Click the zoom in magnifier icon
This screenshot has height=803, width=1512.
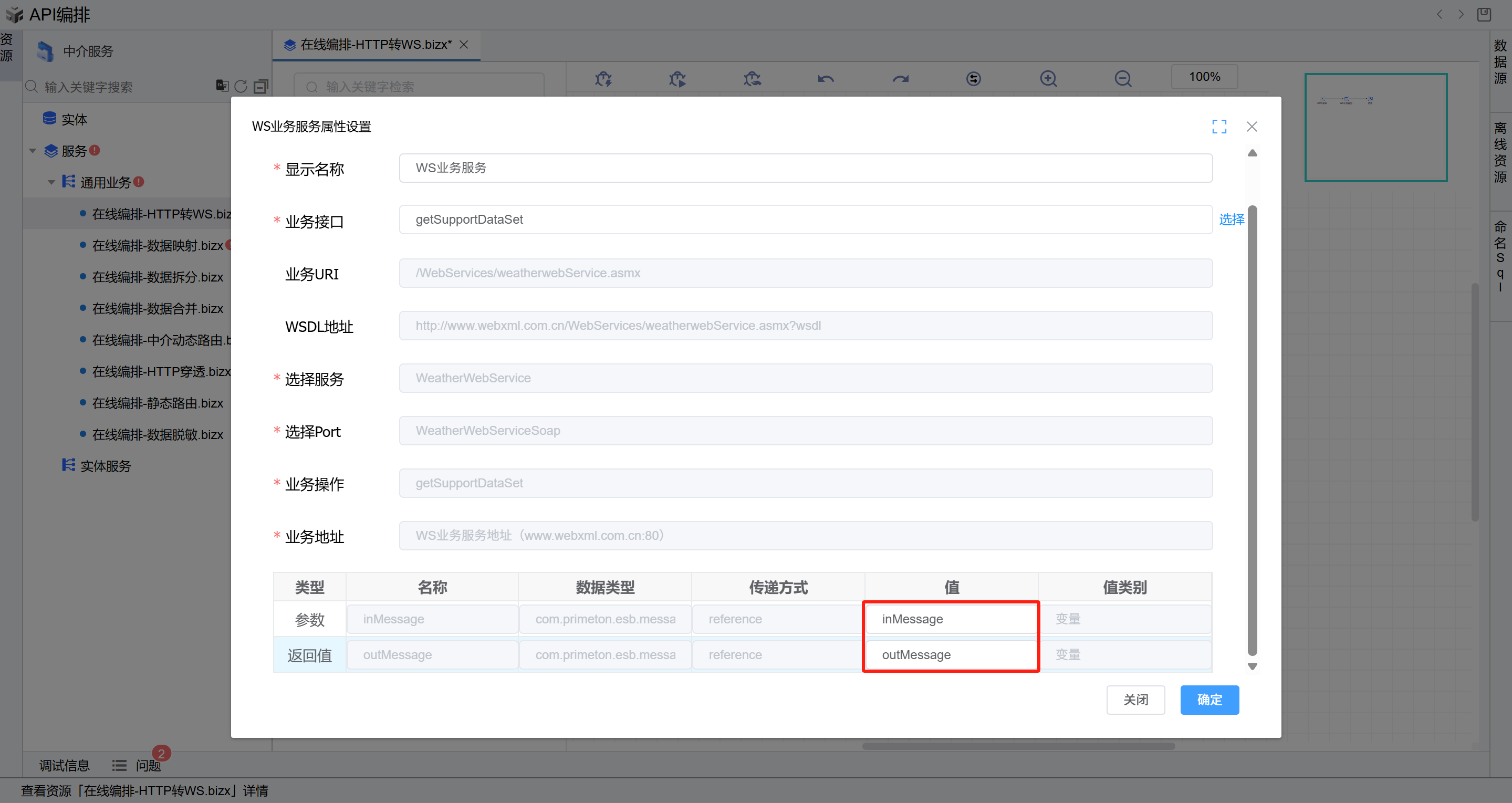click(x=1048, y=79)
